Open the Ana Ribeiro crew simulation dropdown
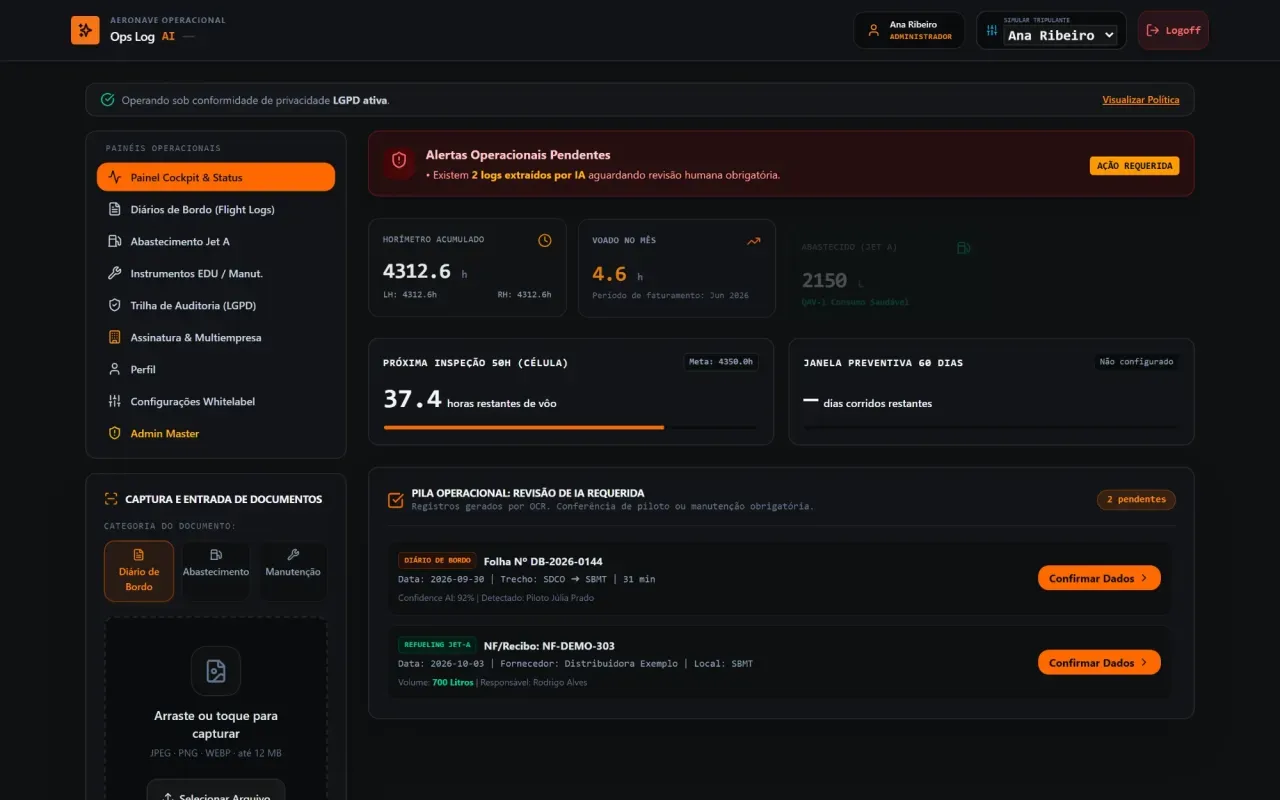1280x800 pixels. tap(1060, 35)
